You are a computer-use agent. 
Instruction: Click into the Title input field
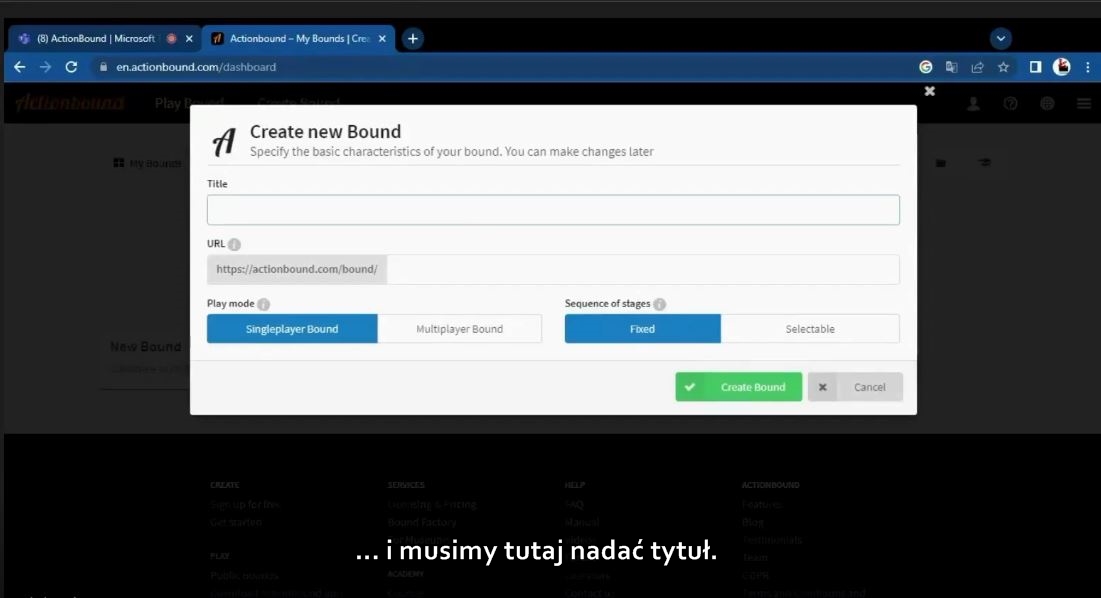tap(553, 210)
